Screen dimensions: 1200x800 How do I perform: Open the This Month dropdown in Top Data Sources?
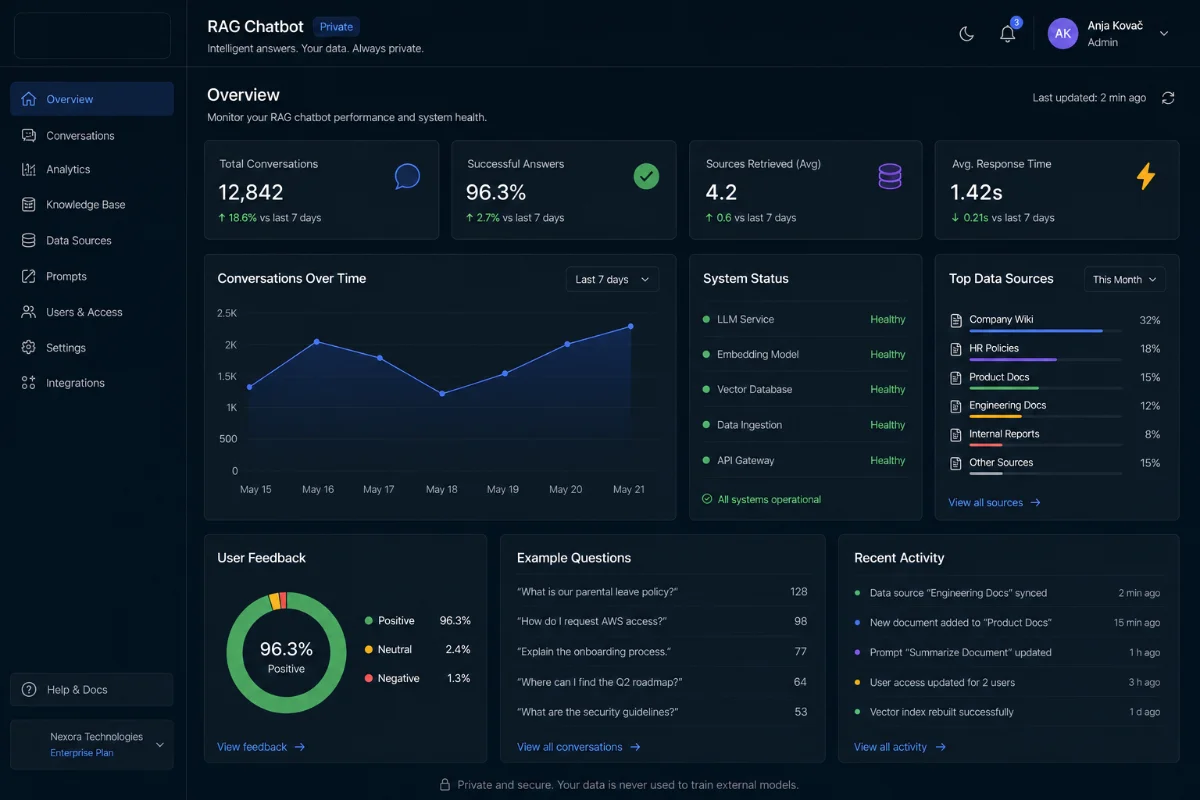(1125, 279)
